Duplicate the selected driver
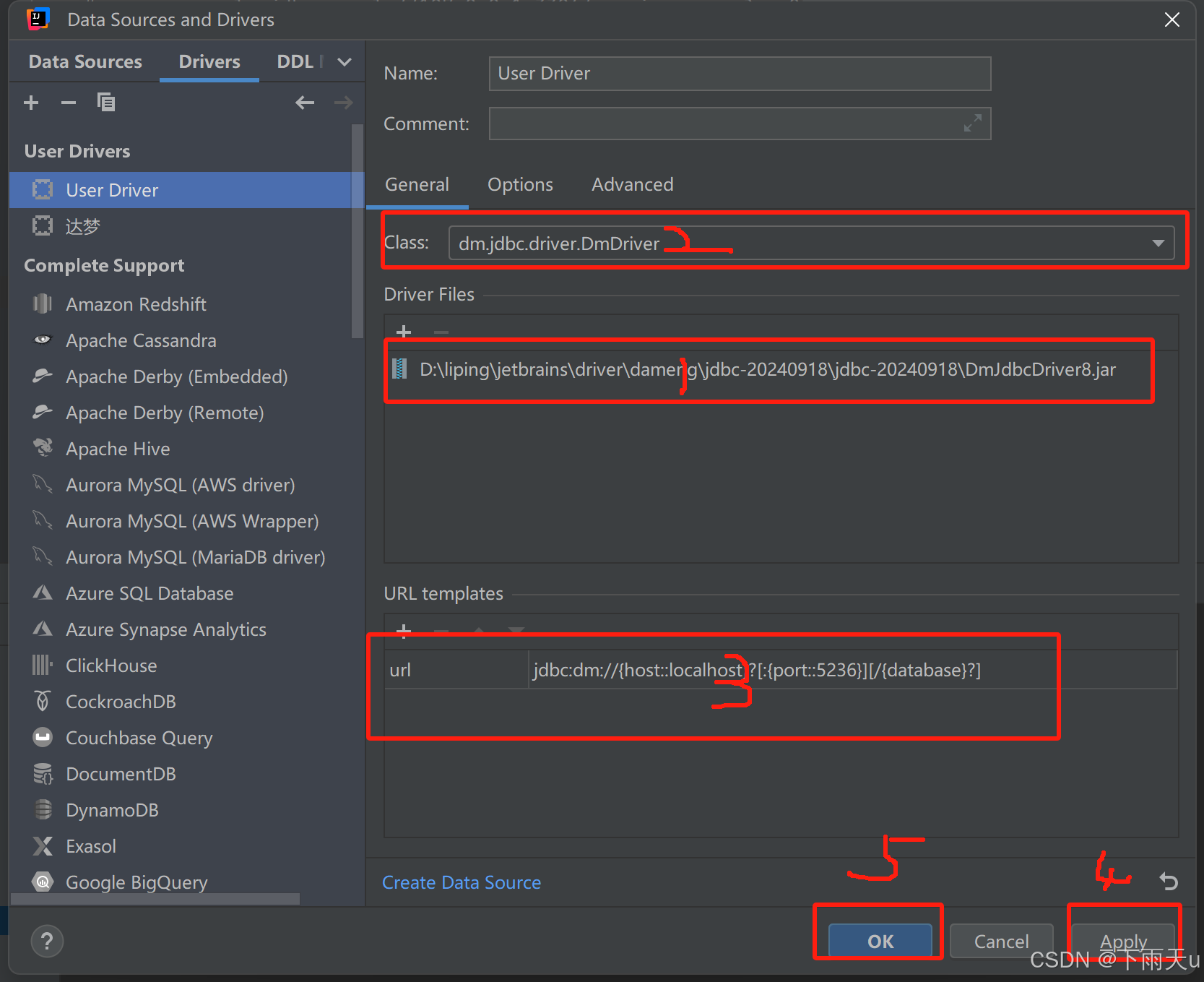Screen dimensions: 1204x982 coord(106,103)
